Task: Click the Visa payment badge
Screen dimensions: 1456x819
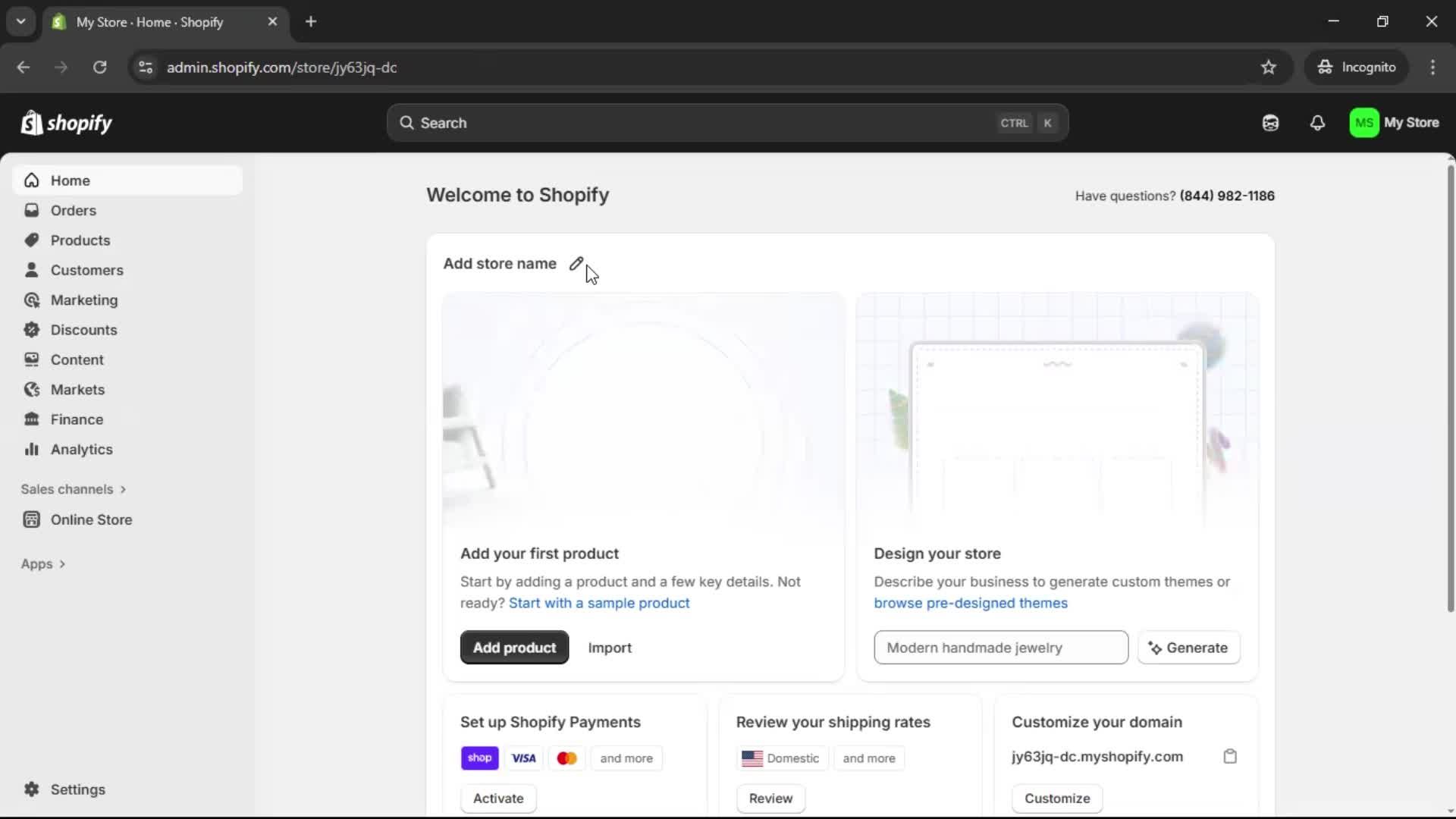Action: coord(523,758)
